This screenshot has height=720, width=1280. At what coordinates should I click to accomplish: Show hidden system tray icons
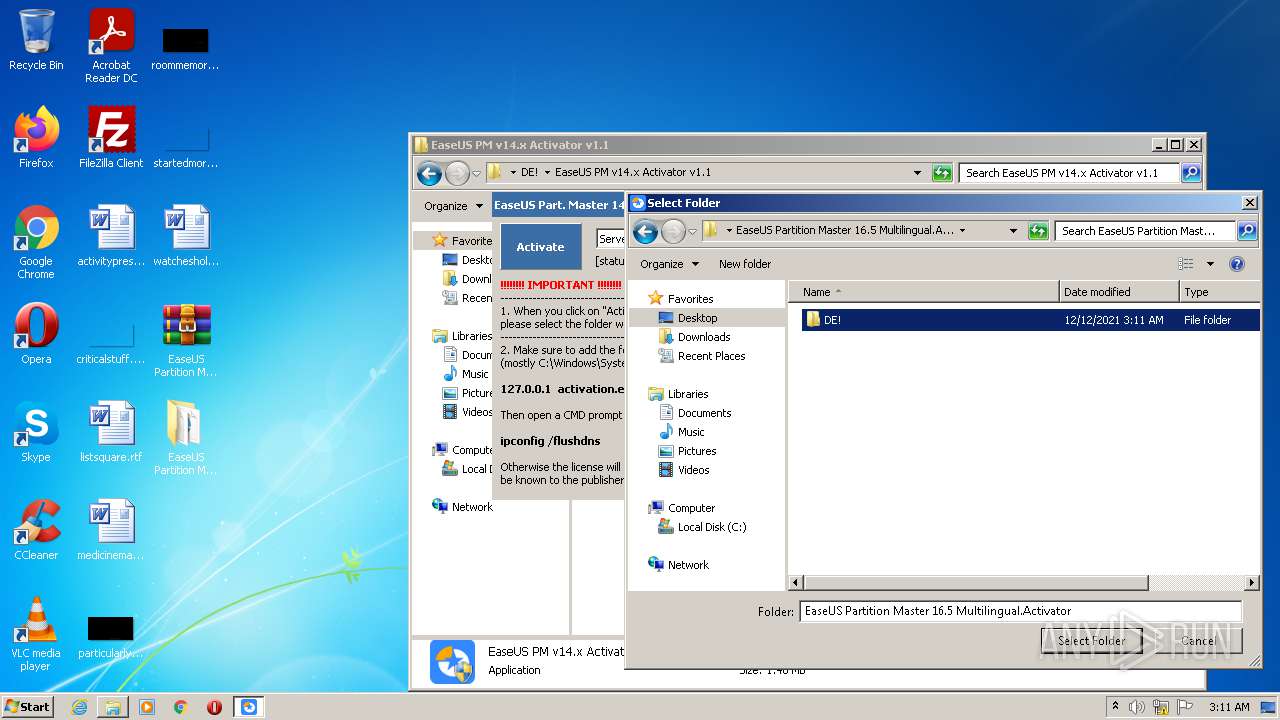(x=1115, y=707)
